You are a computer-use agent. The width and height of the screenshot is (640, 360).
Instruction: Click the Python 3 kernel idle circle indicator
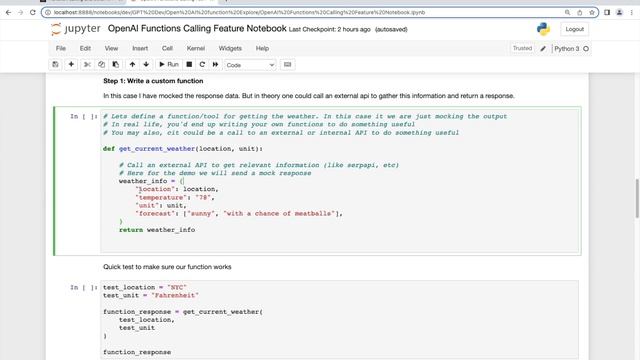coord(586,49)
